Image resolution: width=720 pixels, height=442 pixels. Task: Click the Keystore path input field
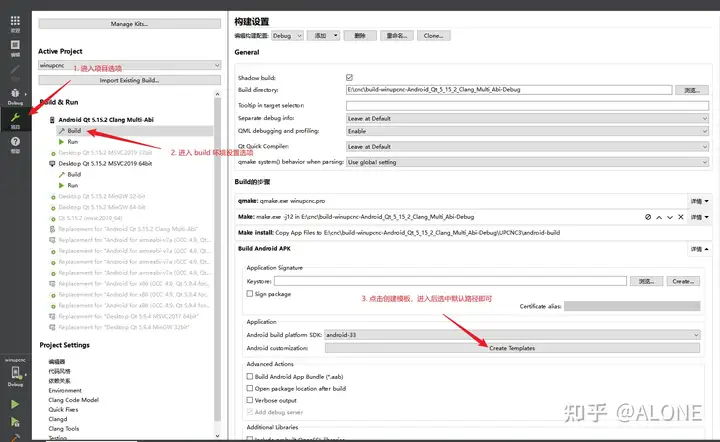(450, 281)
